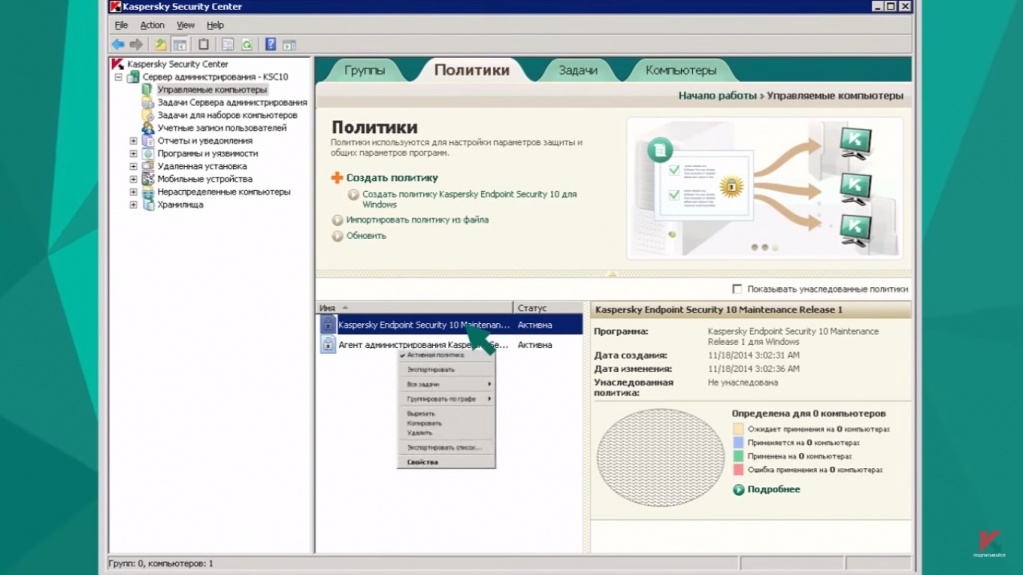
Task: Click the administration server KSC10 icon
Action: (133, 77)
